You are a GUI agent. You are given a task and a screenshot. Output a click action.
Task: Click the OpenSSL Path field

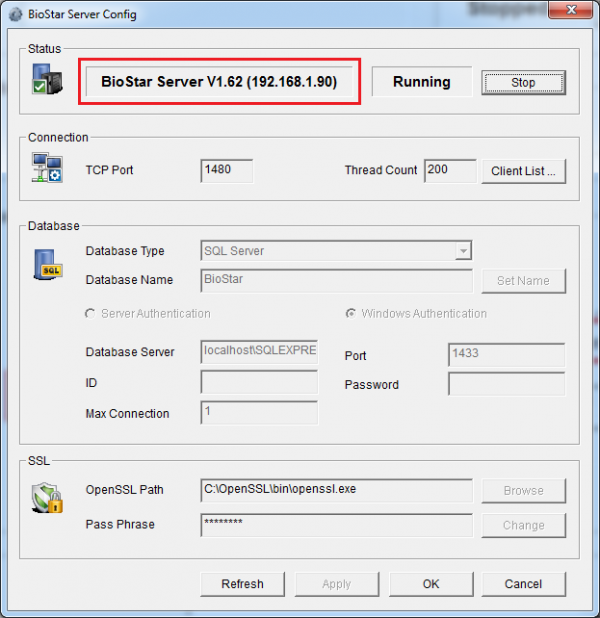pos(336,490)
